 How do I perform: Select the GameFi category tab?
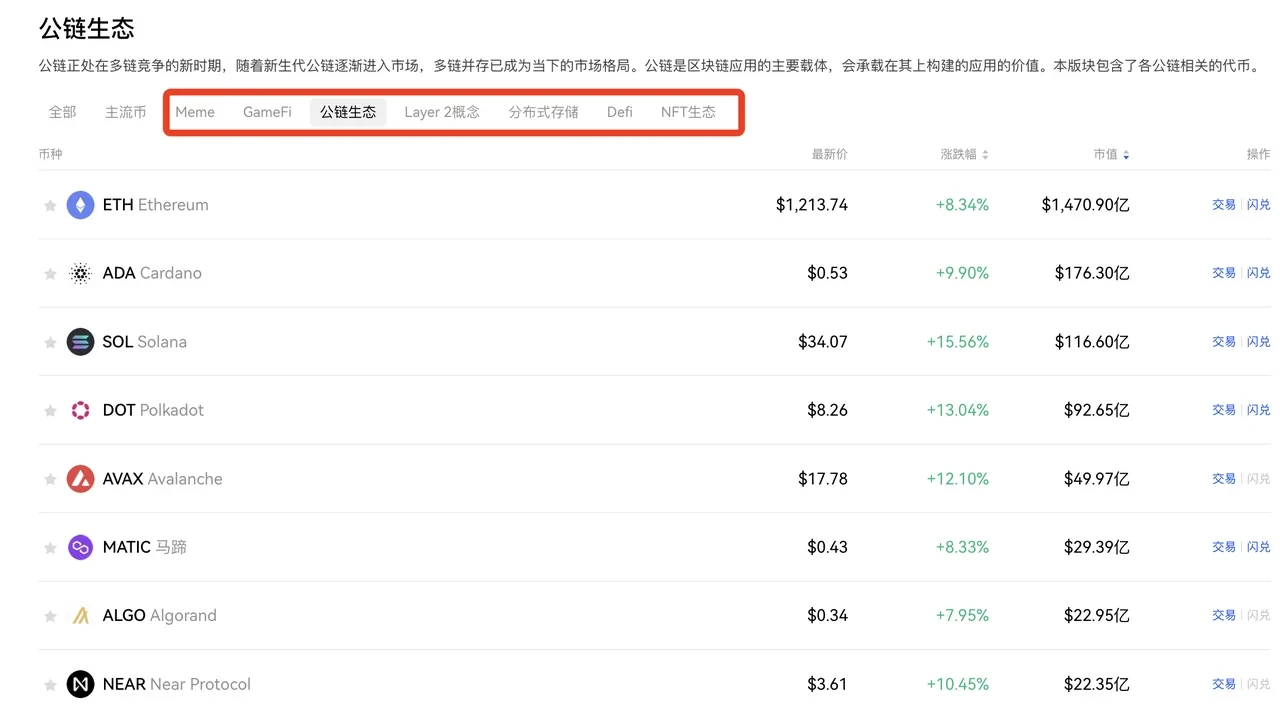click(267, 112)
